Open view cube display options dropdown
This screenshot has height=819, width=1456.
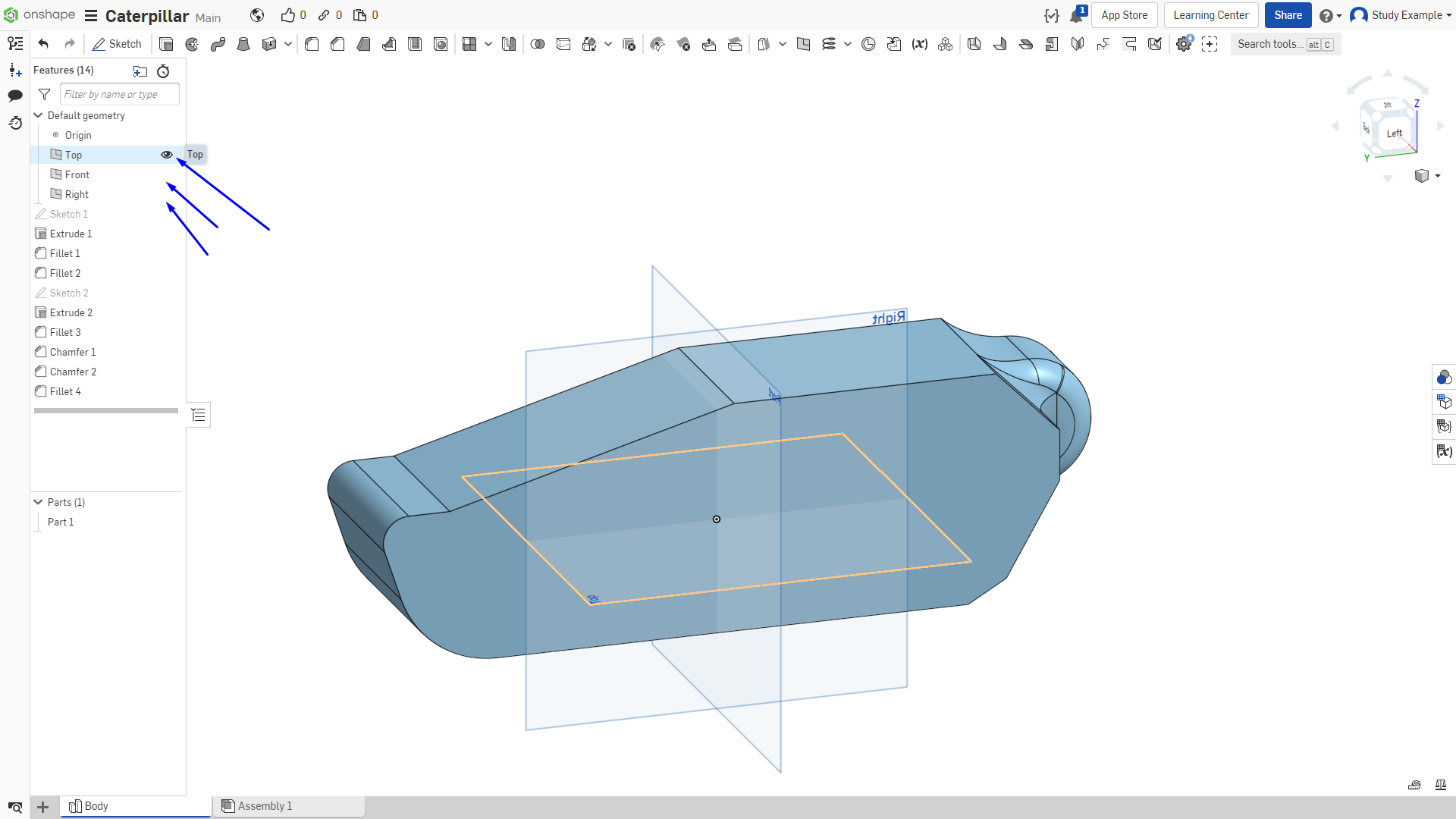(x=1427, y=176)
